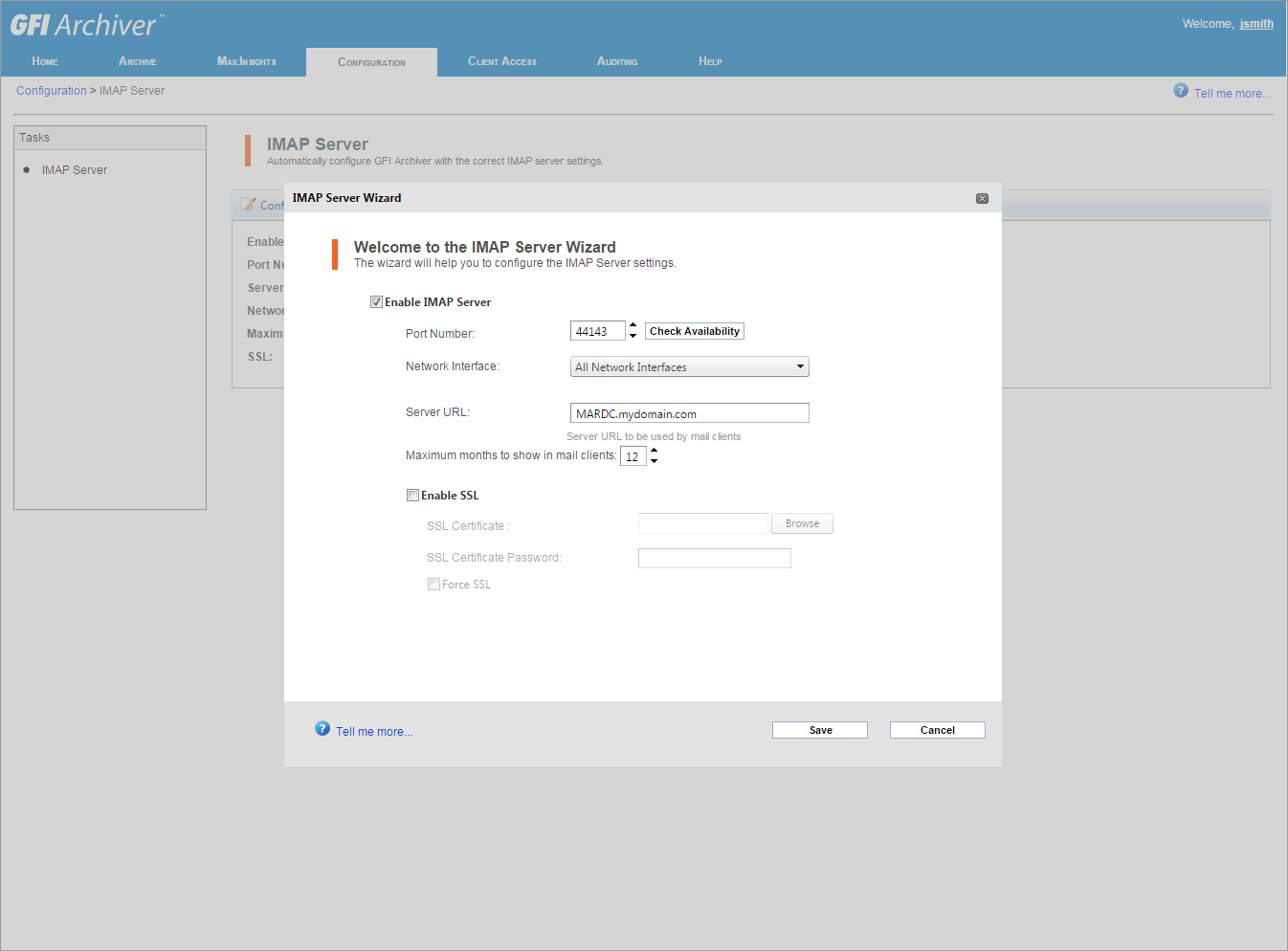Screen dimensions: 1288x951
Task: Check the Enable SSL checkbox
Action: 412,496
